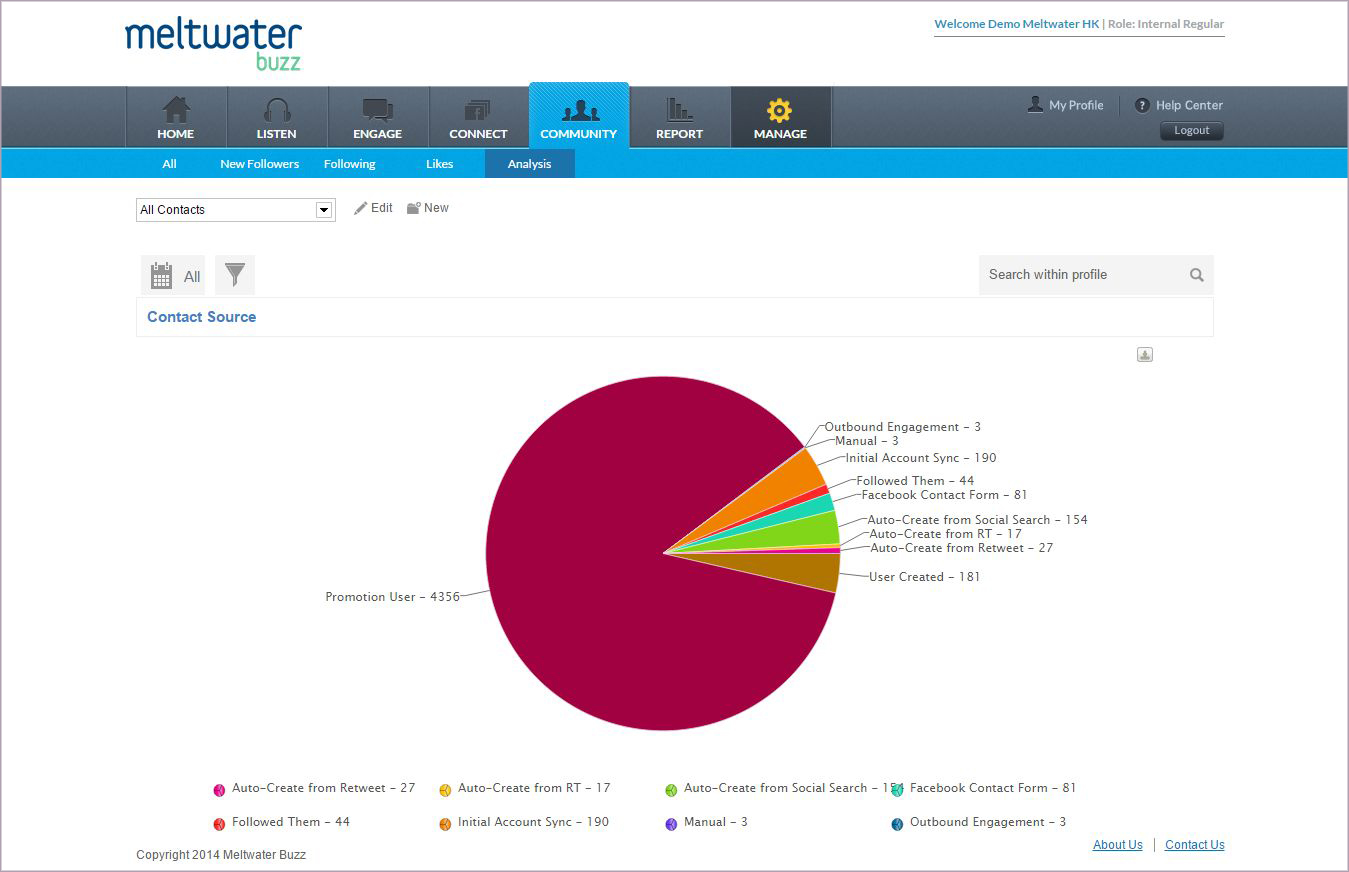Open the Report bar-chart section

679,117
